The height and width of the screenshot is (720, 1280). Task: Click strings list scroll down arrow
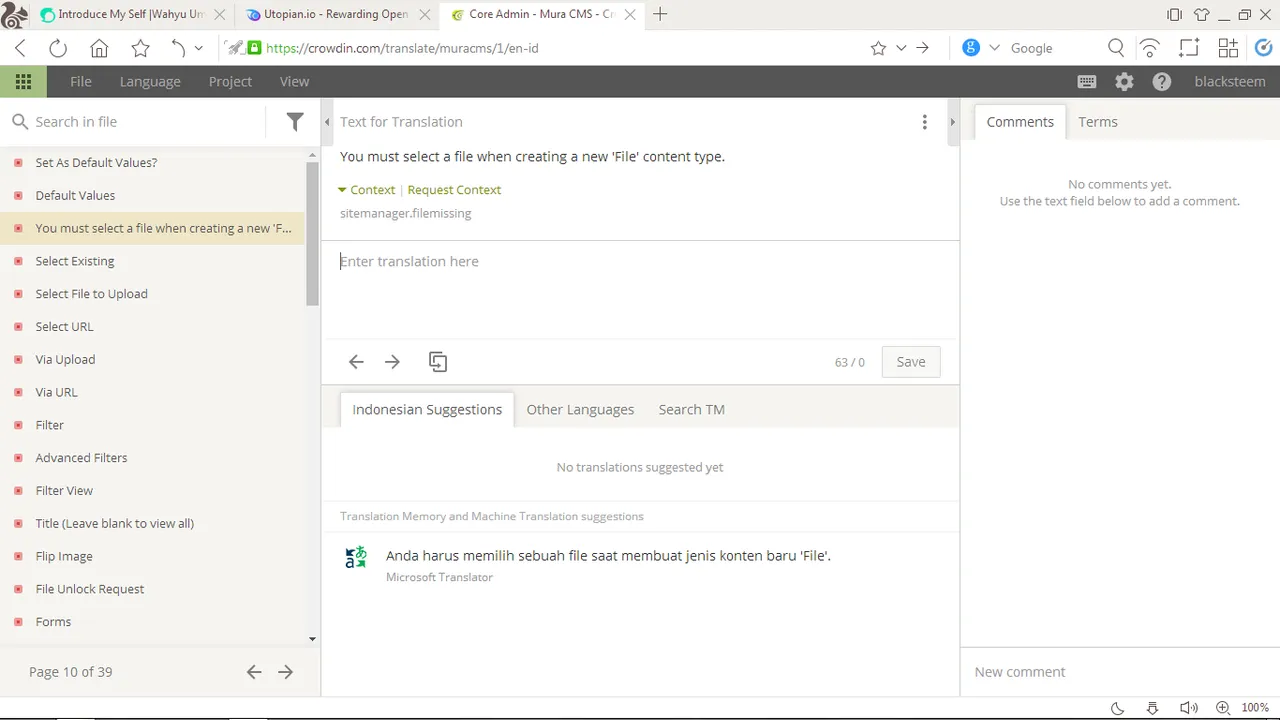point(312,639)
